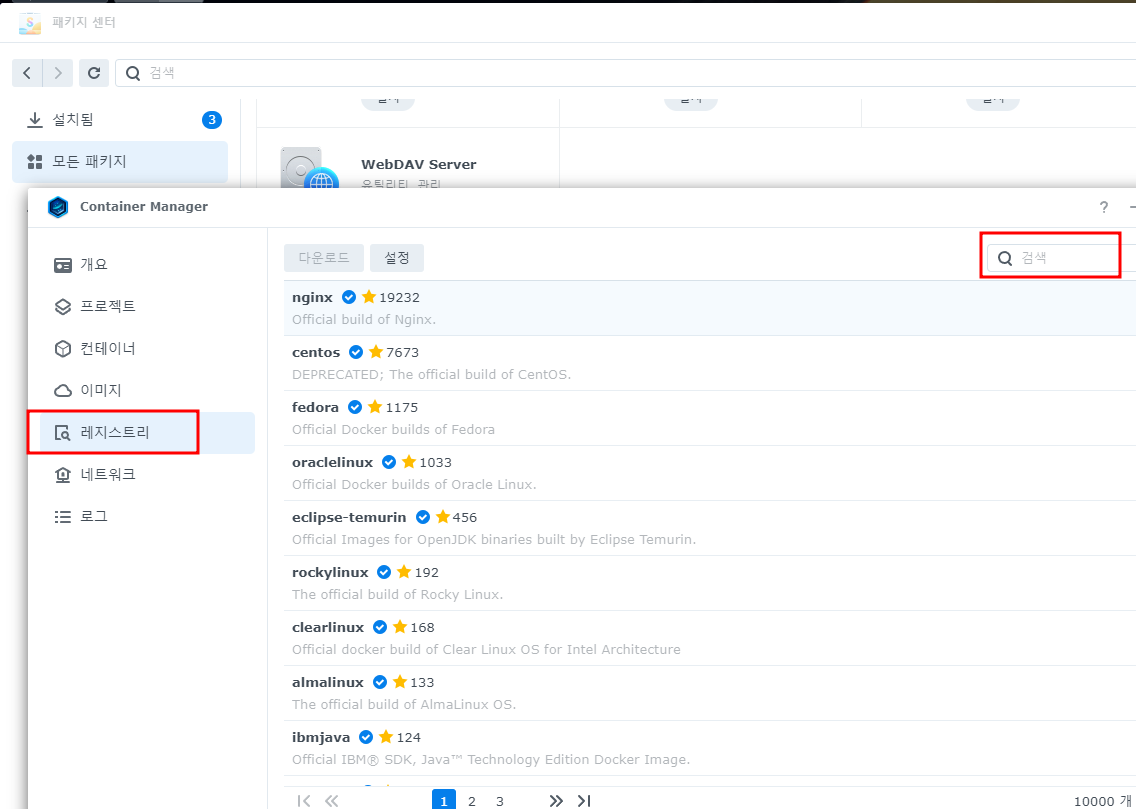1136x809 pixels.
Task: Click the verified badge next to almalinux
Action: click(x=380, y=682)
